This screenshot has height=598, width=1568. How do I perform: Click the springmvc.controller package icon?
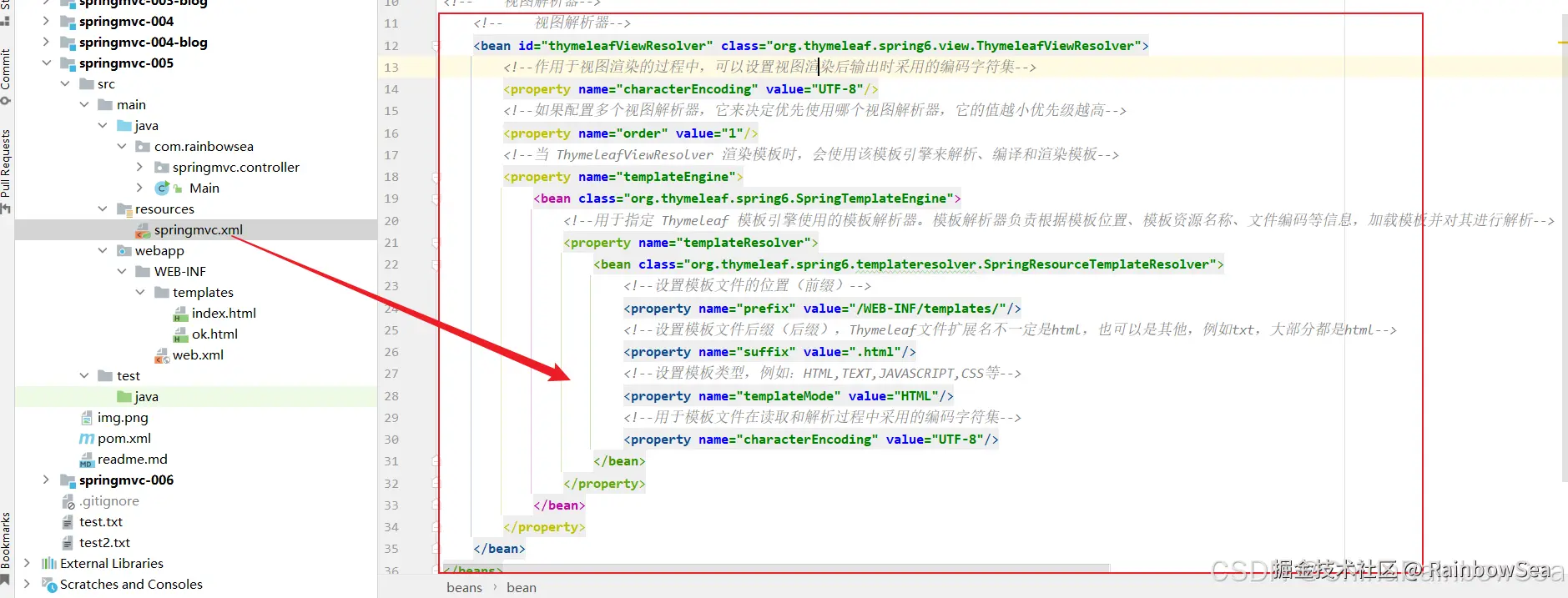point(162,168)
